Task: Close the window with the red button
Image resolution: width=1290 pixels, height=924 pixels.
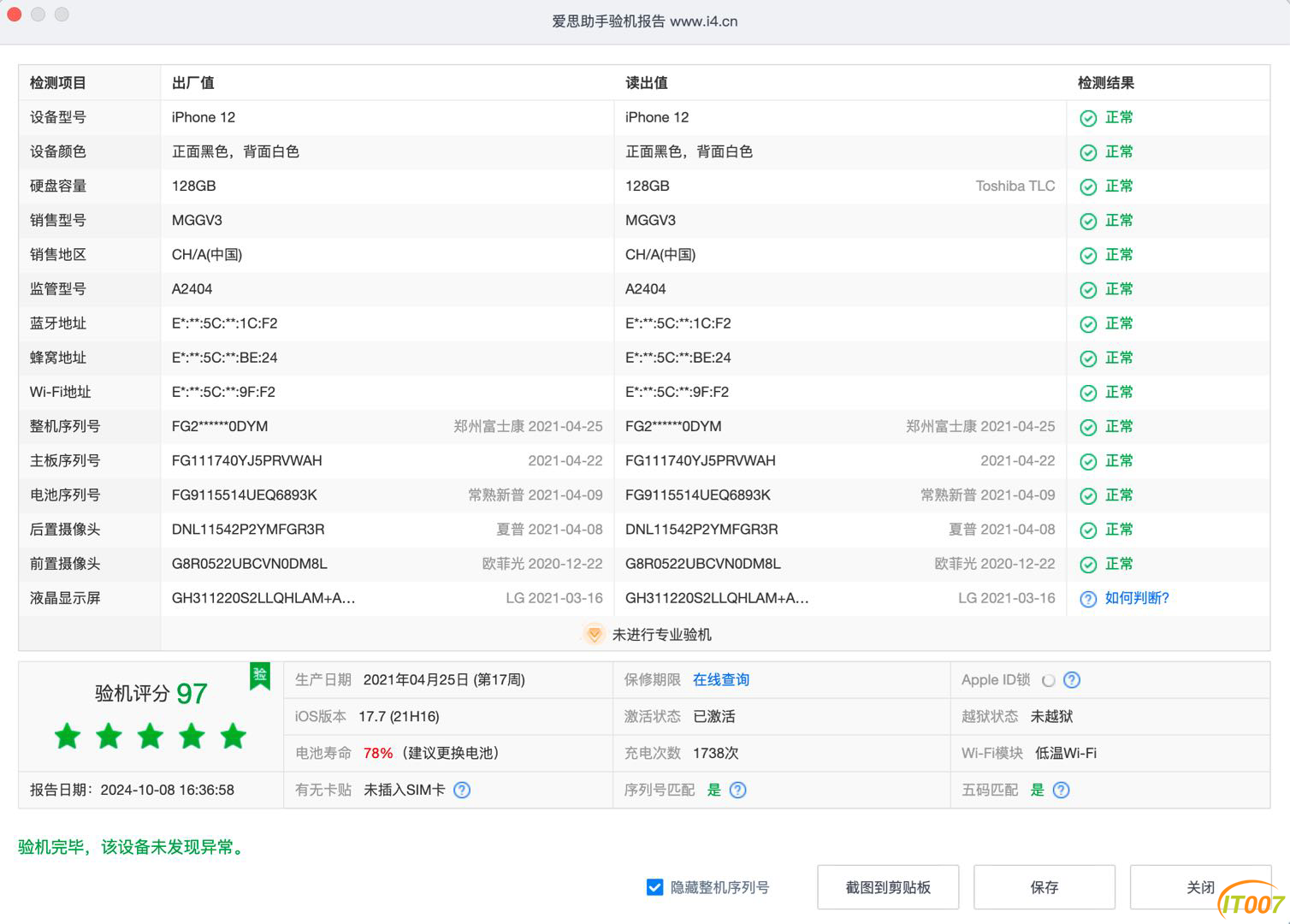Action: point(14,15)
